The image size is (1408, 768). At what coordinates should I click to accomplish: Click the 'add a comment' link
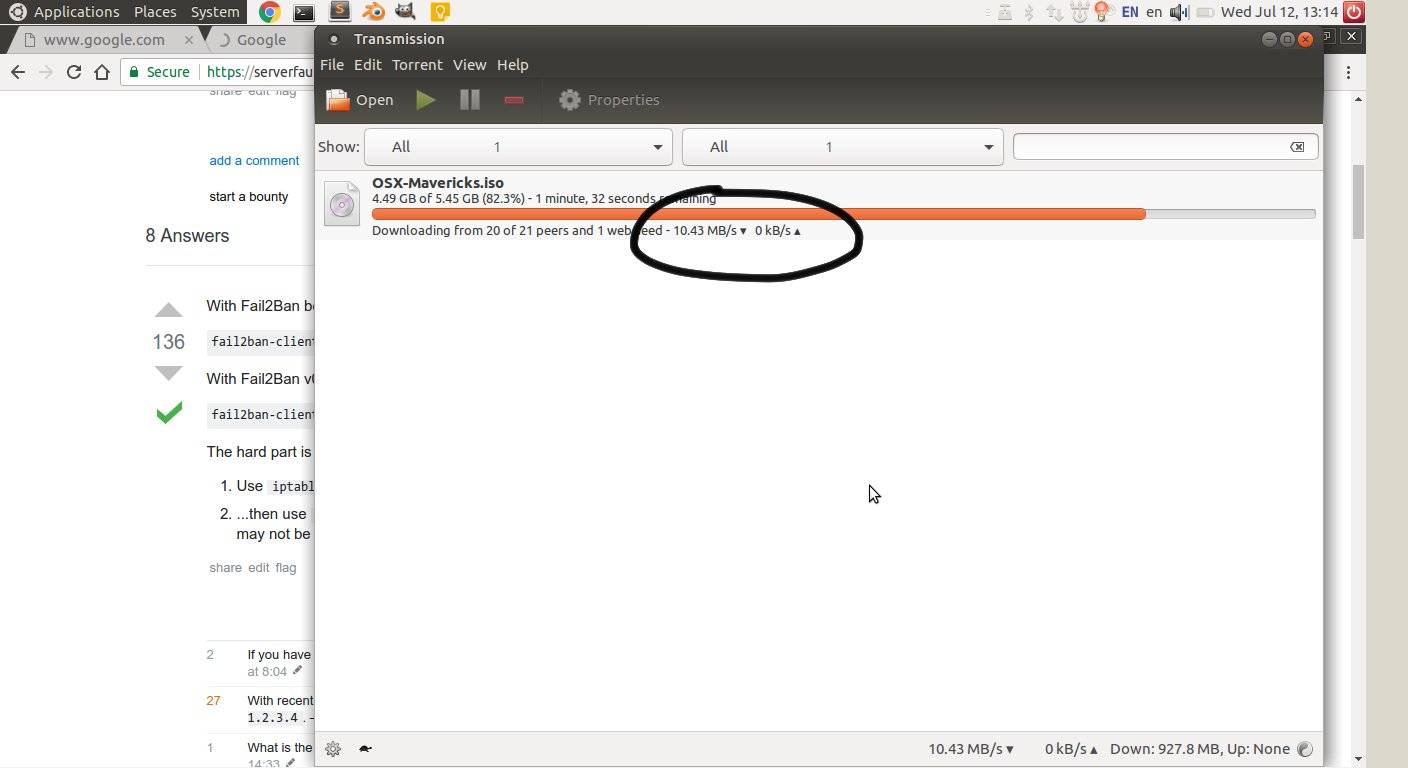point(254,161)
